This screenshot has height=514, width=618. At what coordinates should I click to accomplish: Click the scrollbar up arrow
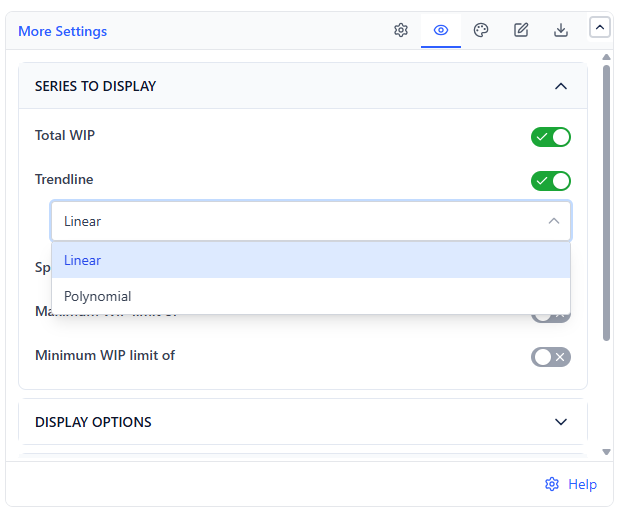point(606,57)
